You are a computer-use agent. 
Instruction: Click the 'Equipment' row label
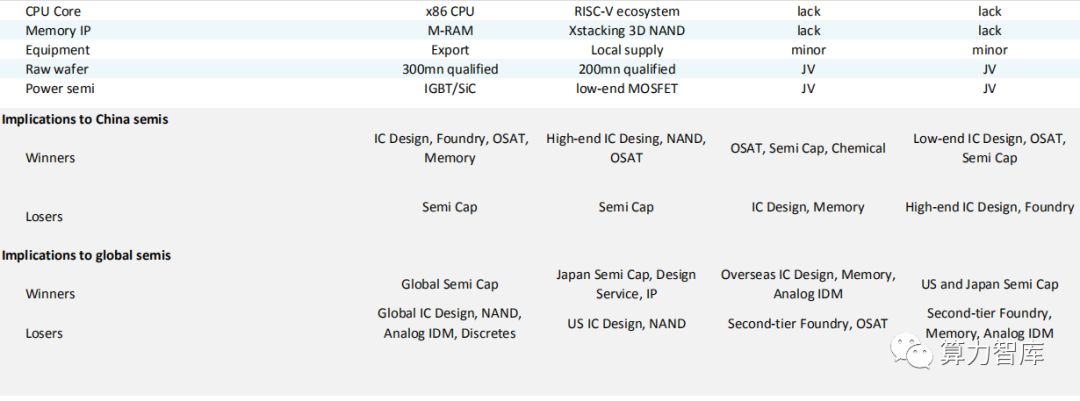57,50
